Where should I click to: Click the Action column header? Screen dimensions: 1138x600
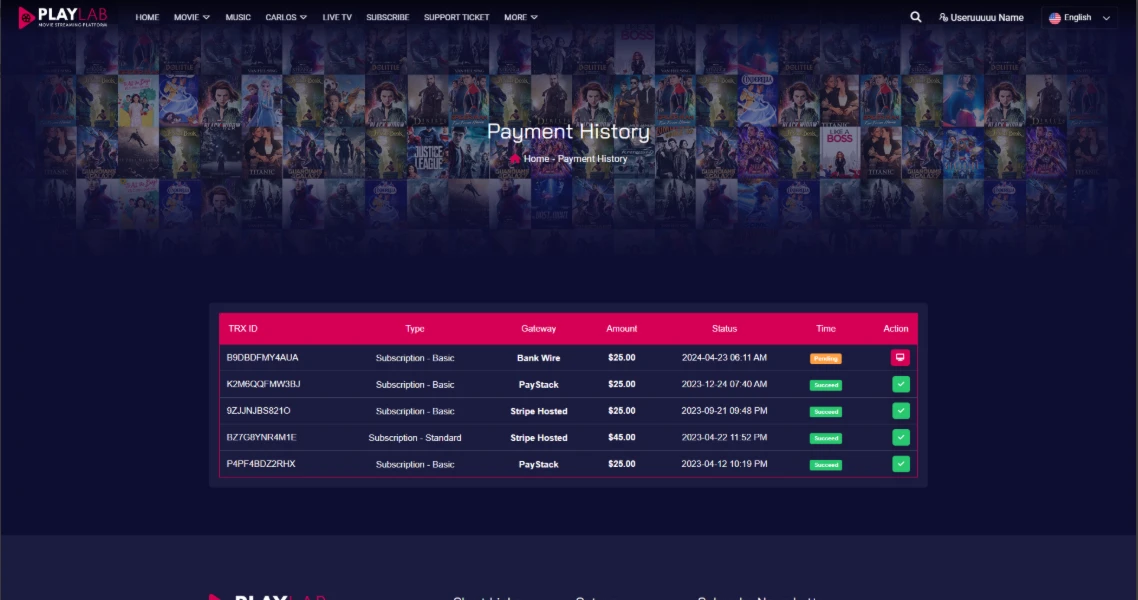pos(896,329)
